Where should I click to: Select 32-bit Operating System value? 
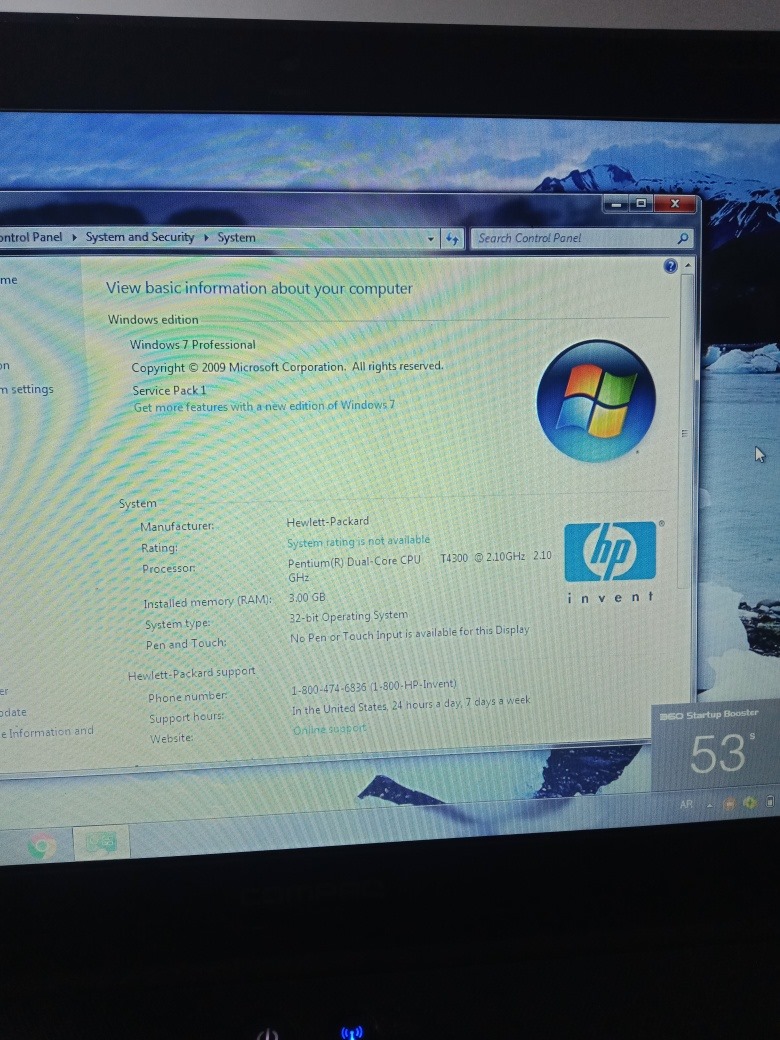pos(348,616)
